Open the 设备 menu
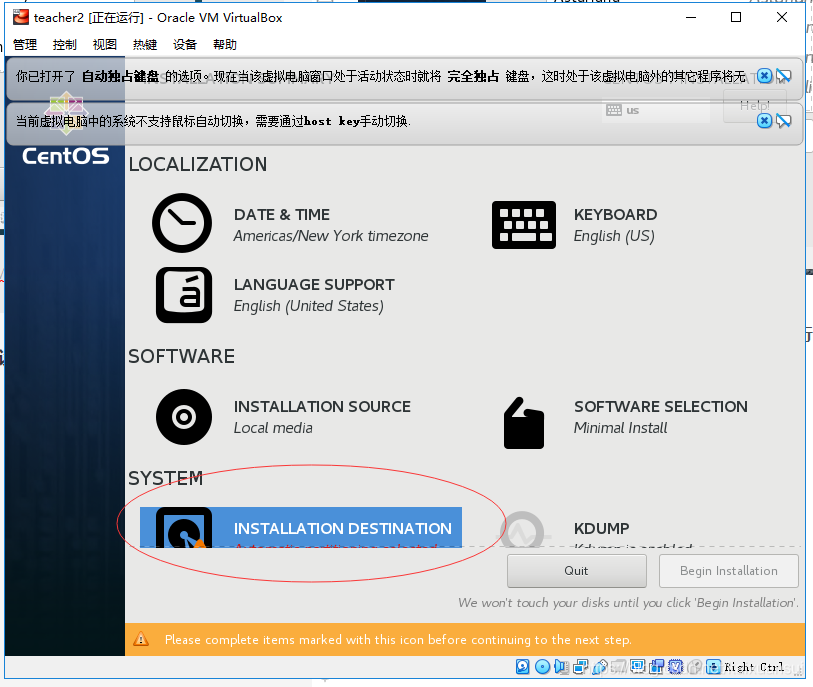This screenshot has width=813, height=687. click(x=185, y=45)
